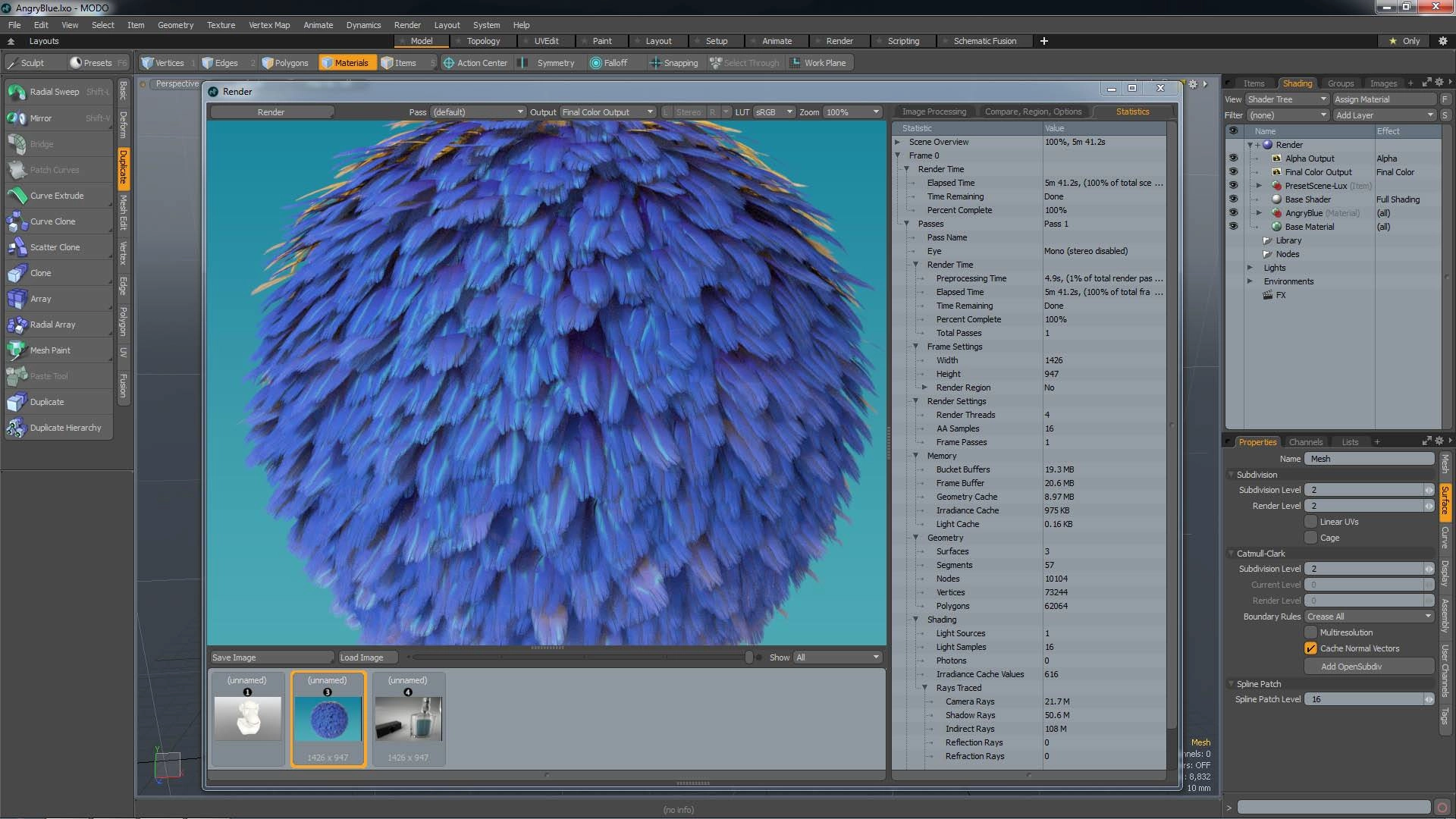Screen dimensions: 1456x819
Task: Select the Clone tool
Action: point(58,273)
